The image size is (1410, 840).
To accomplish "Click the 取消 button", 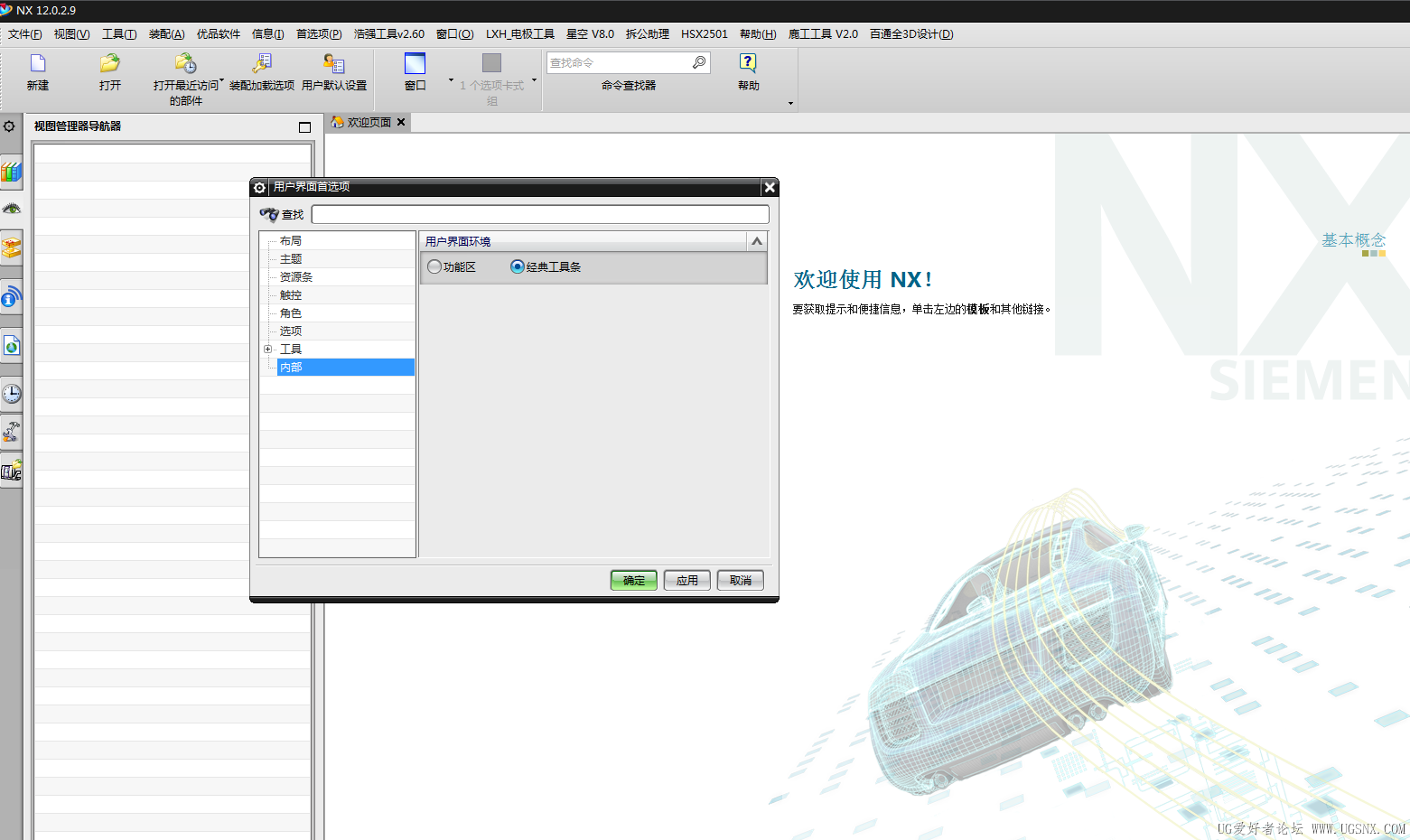I will point(741,580).
